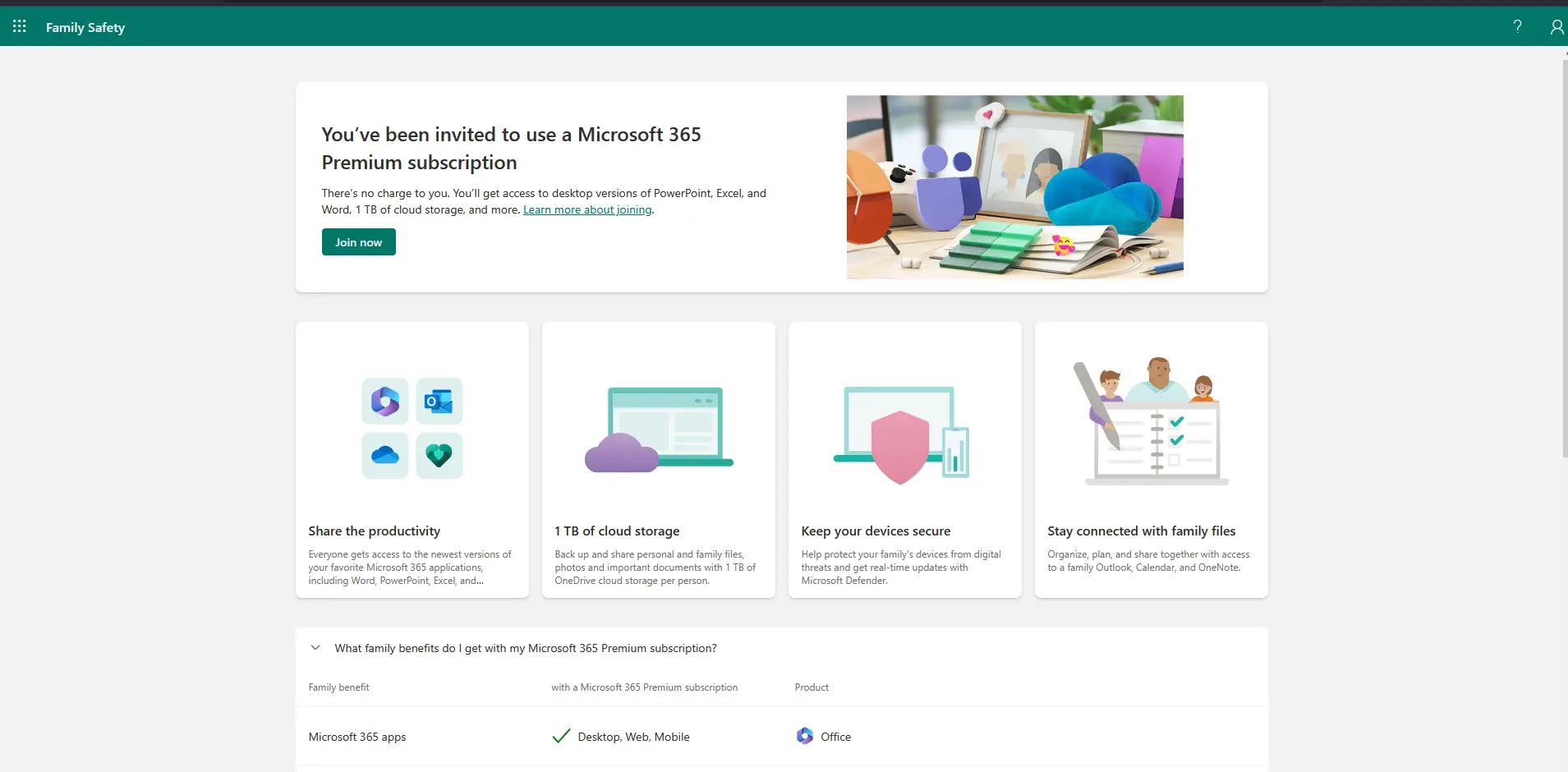Click the family files notebook illustration
The height and width of the screenshot is (772, 1568).
pos(1152,422)
